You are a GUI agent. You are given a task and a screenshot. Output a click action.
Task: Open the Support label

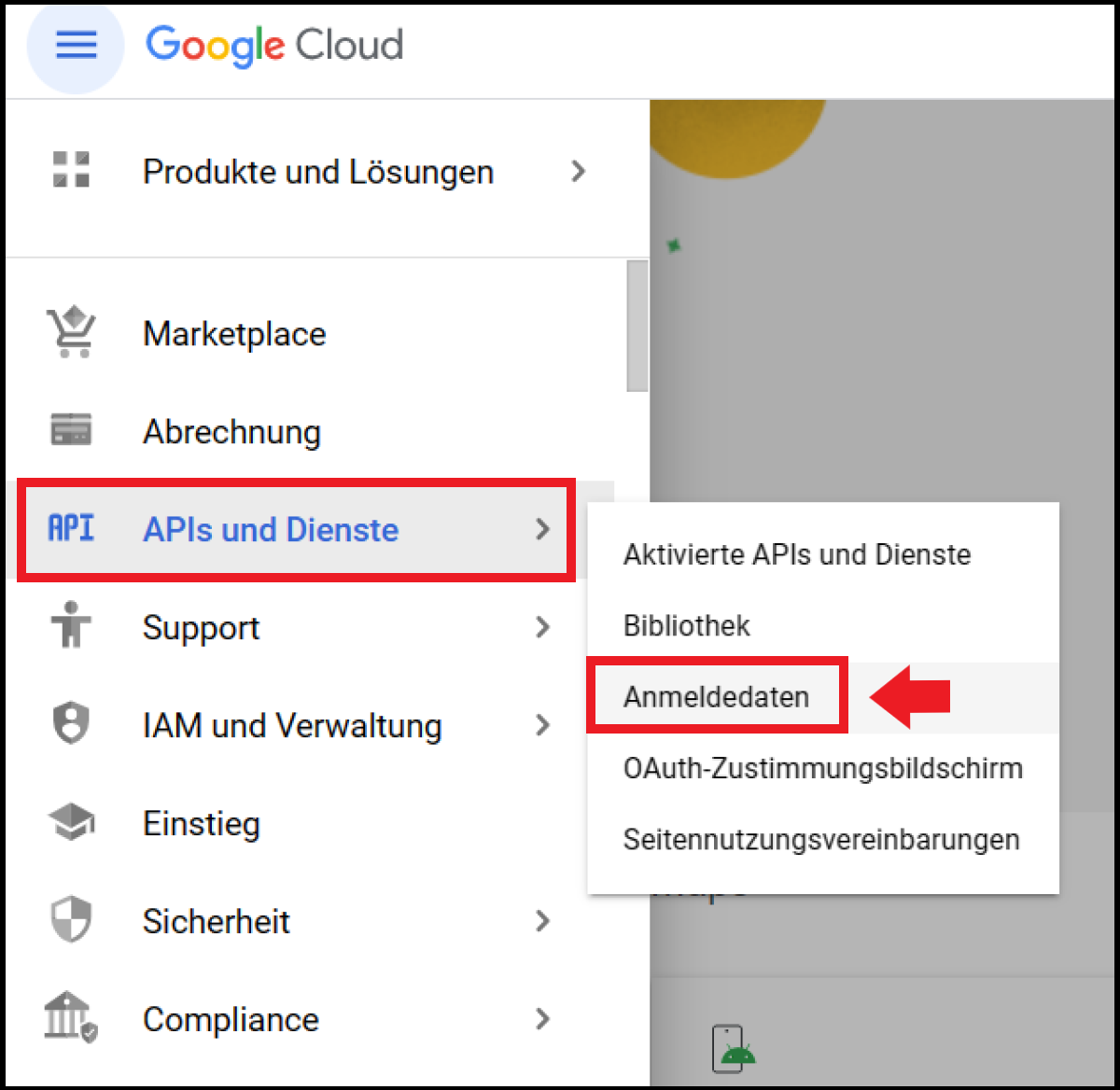point(201,629)
